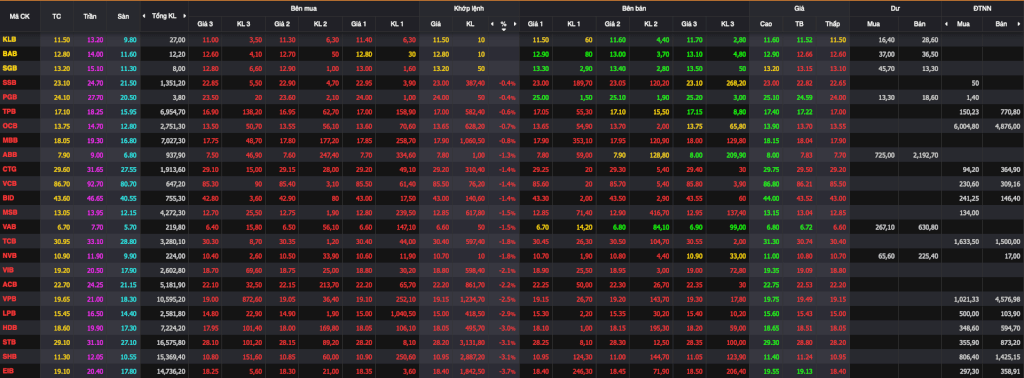
Task: Click TCB foreign buy value 1,633,50
Action: tap(968, 241)
